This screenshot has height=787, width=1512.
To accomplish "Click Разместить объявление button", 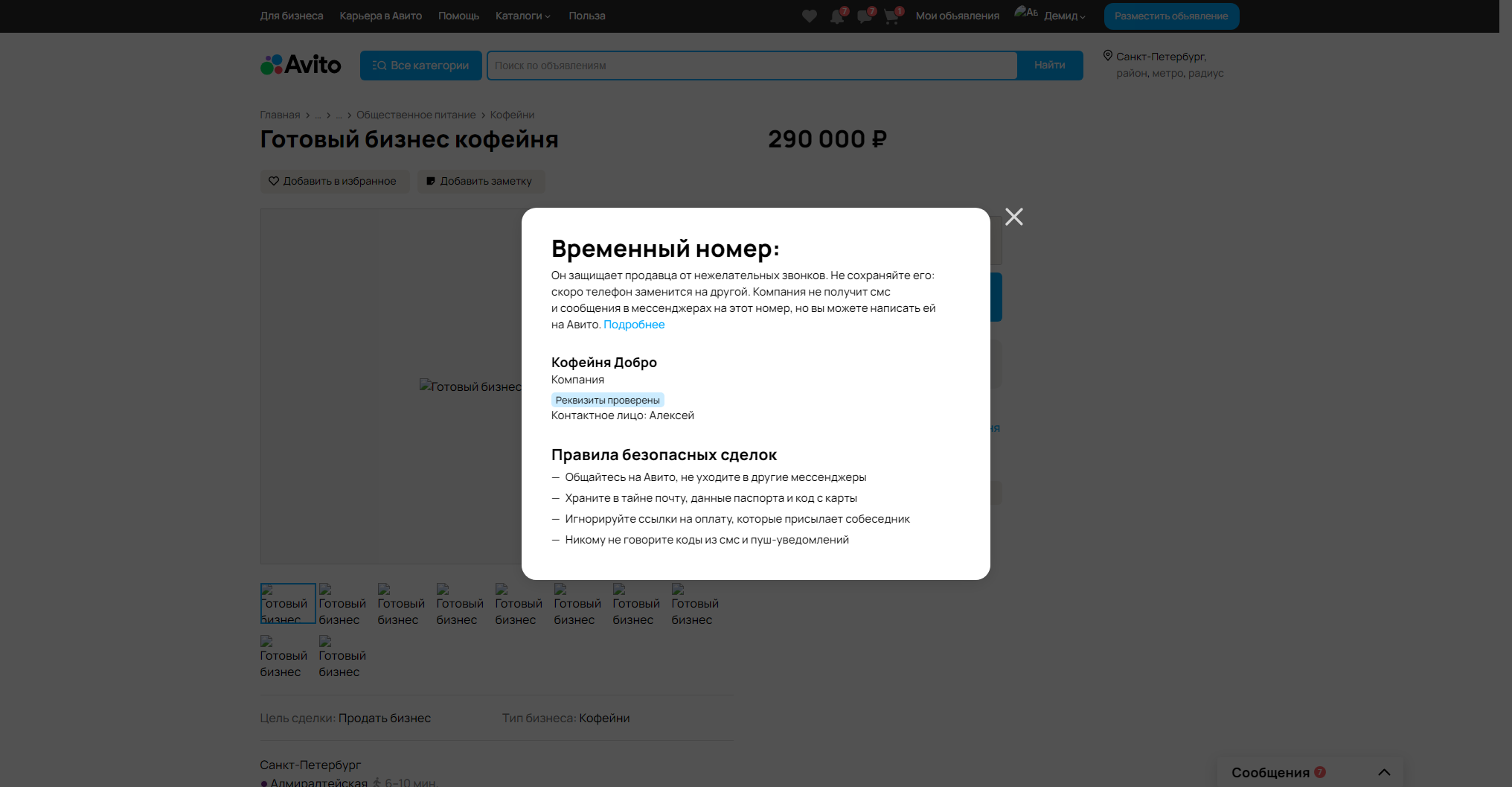I will click(x=1171, y=16).
